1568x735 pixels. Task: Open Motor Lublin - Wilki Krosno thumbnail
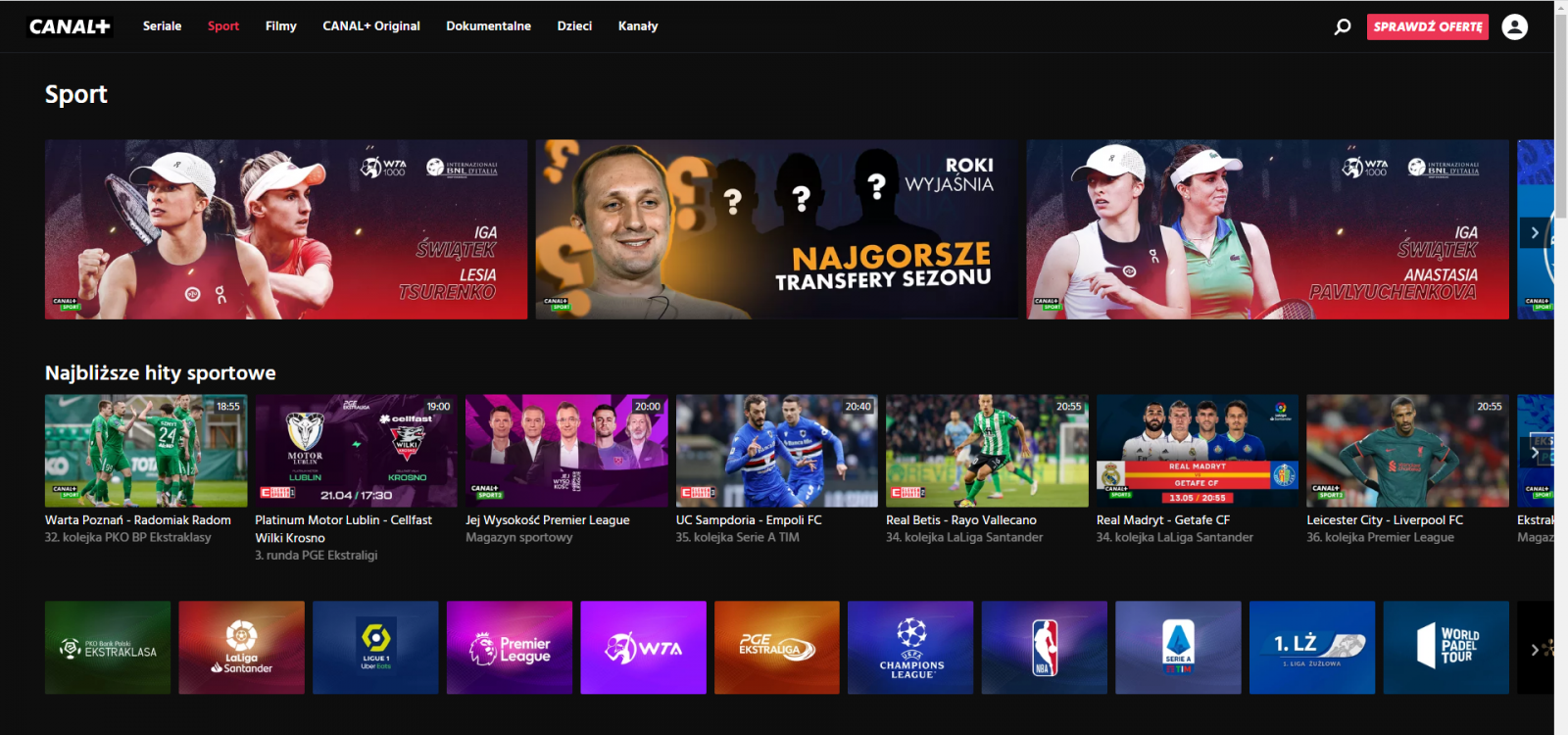click(x=357, y=451)
